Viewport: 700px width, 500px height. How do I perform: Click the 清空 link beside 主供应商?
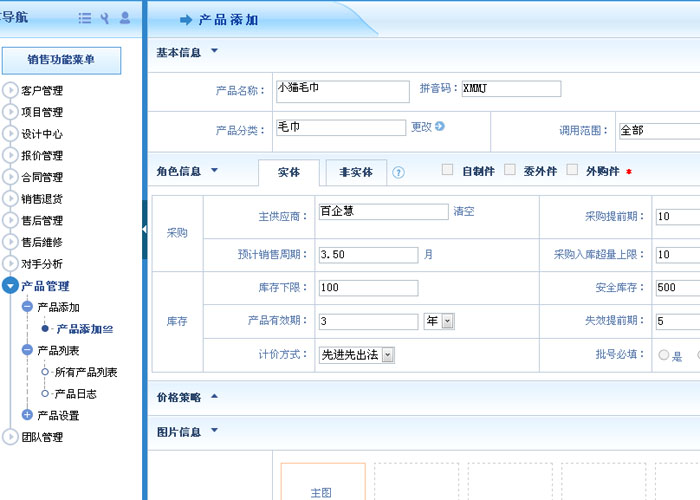pos(464,212)
